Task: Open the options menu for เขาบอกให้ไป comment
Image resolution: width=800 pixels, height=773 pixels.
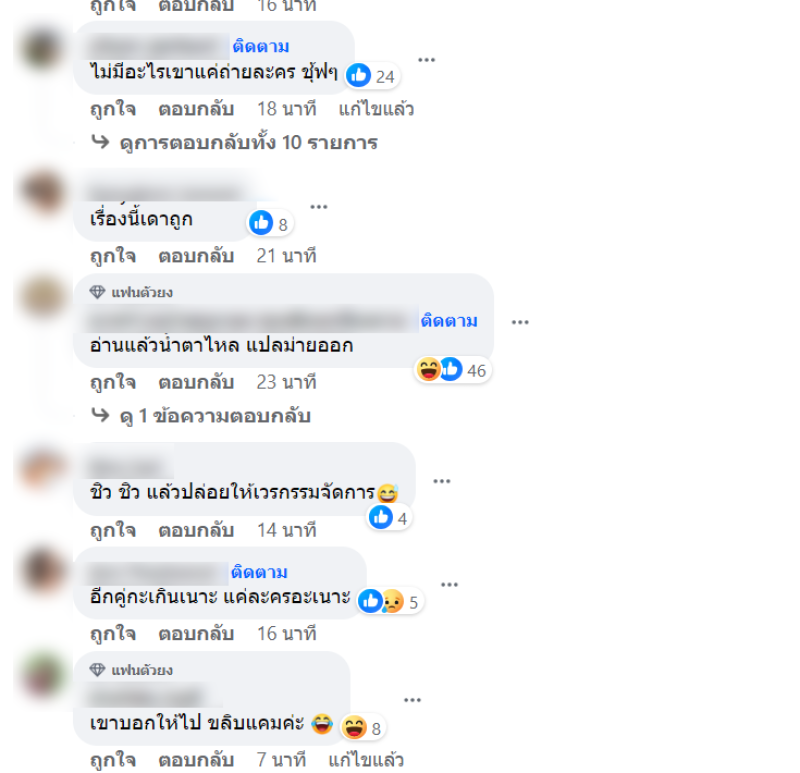Action: 412,700
